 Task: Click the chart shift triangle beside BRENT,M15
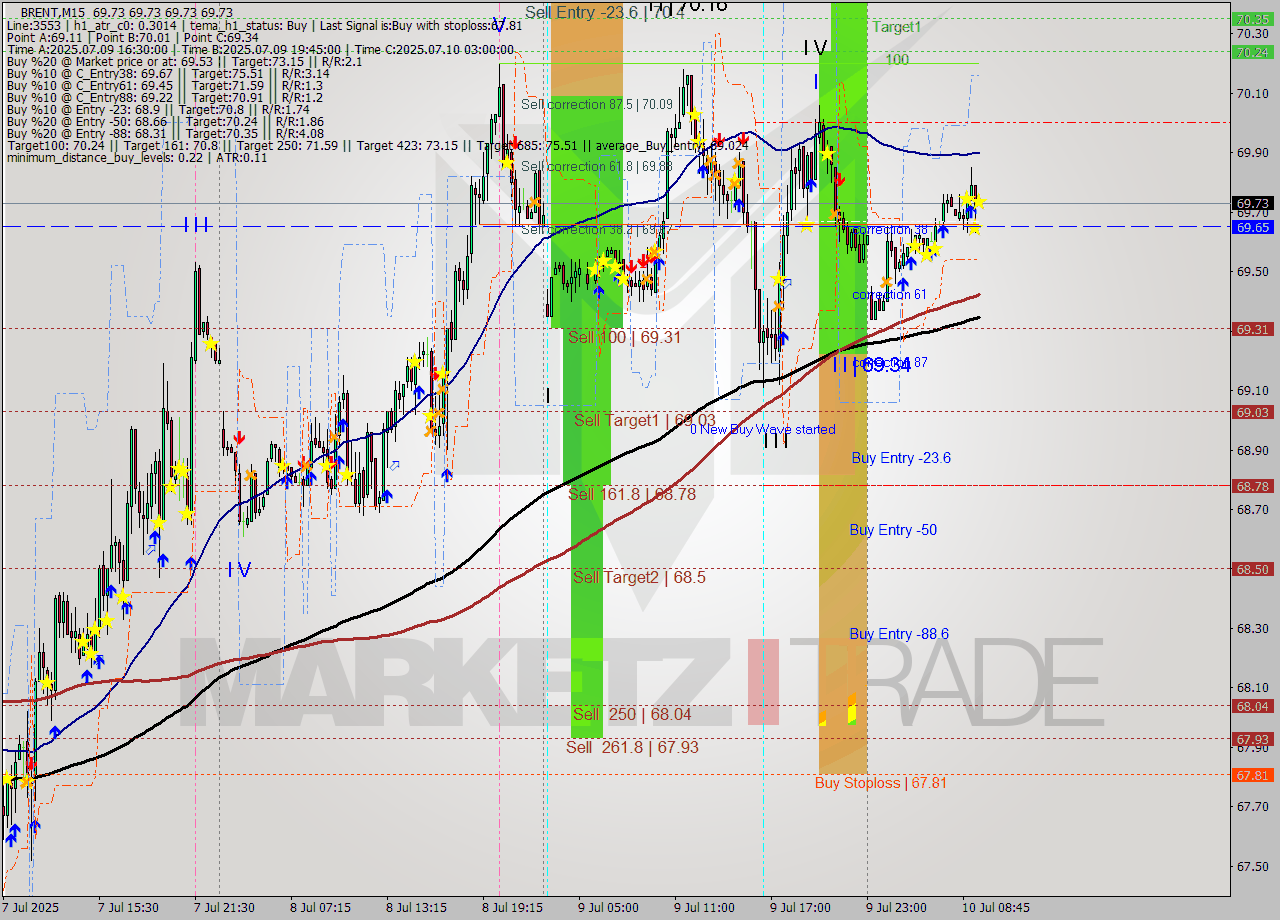11,12
